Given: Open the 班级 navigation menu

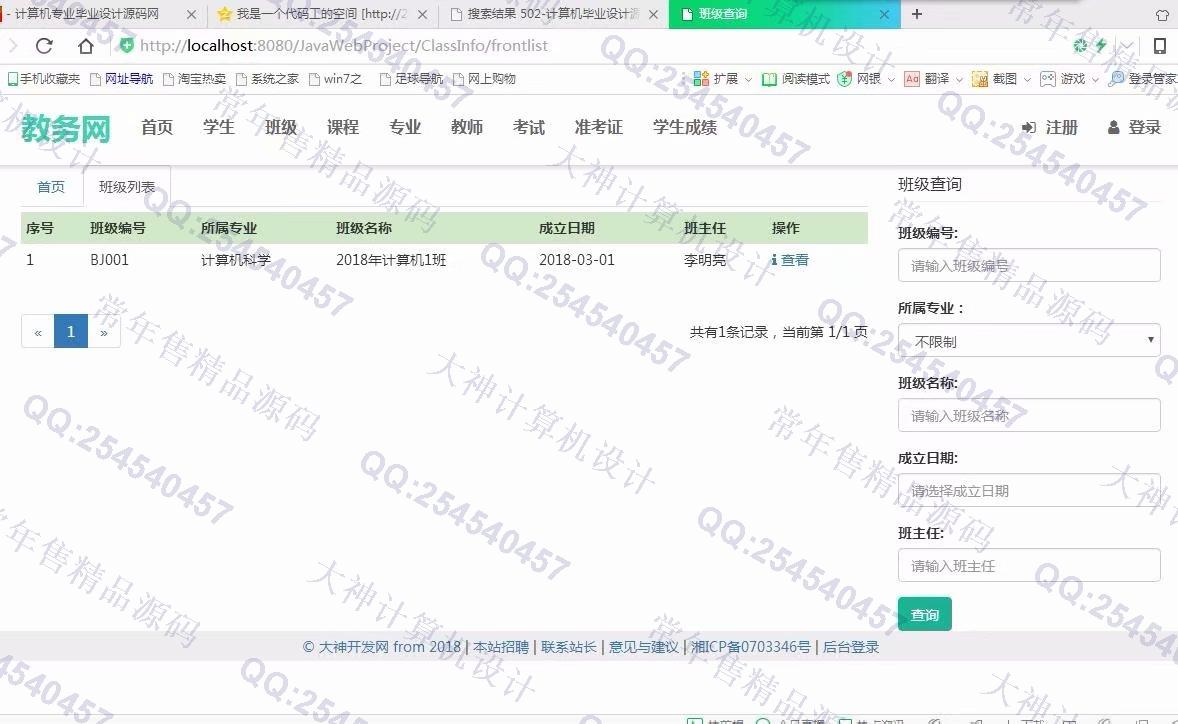Looking at the screenshot, I should tap(281, 128).
